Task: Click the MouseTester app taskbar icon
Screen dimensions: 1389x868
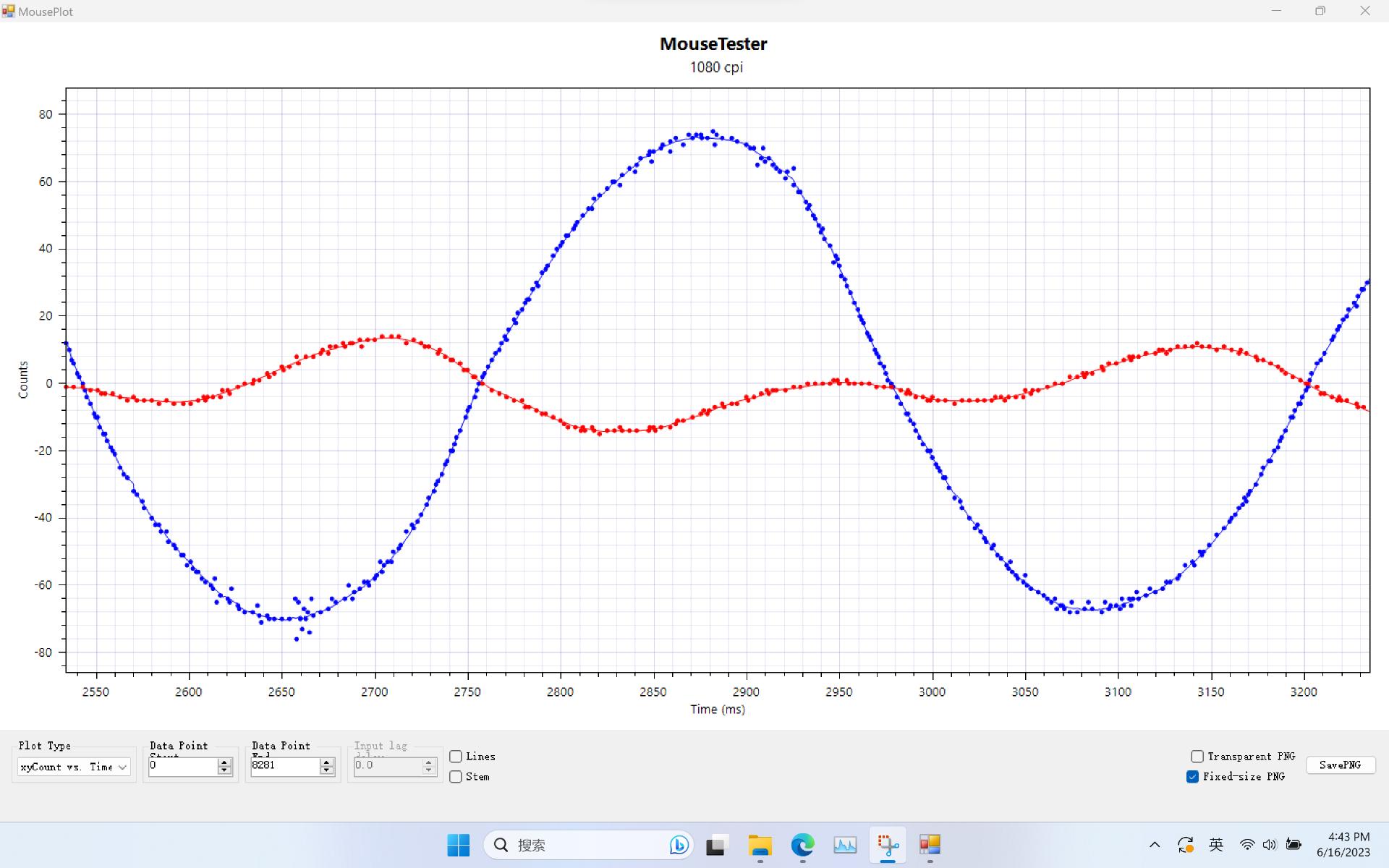Action: 930,845
